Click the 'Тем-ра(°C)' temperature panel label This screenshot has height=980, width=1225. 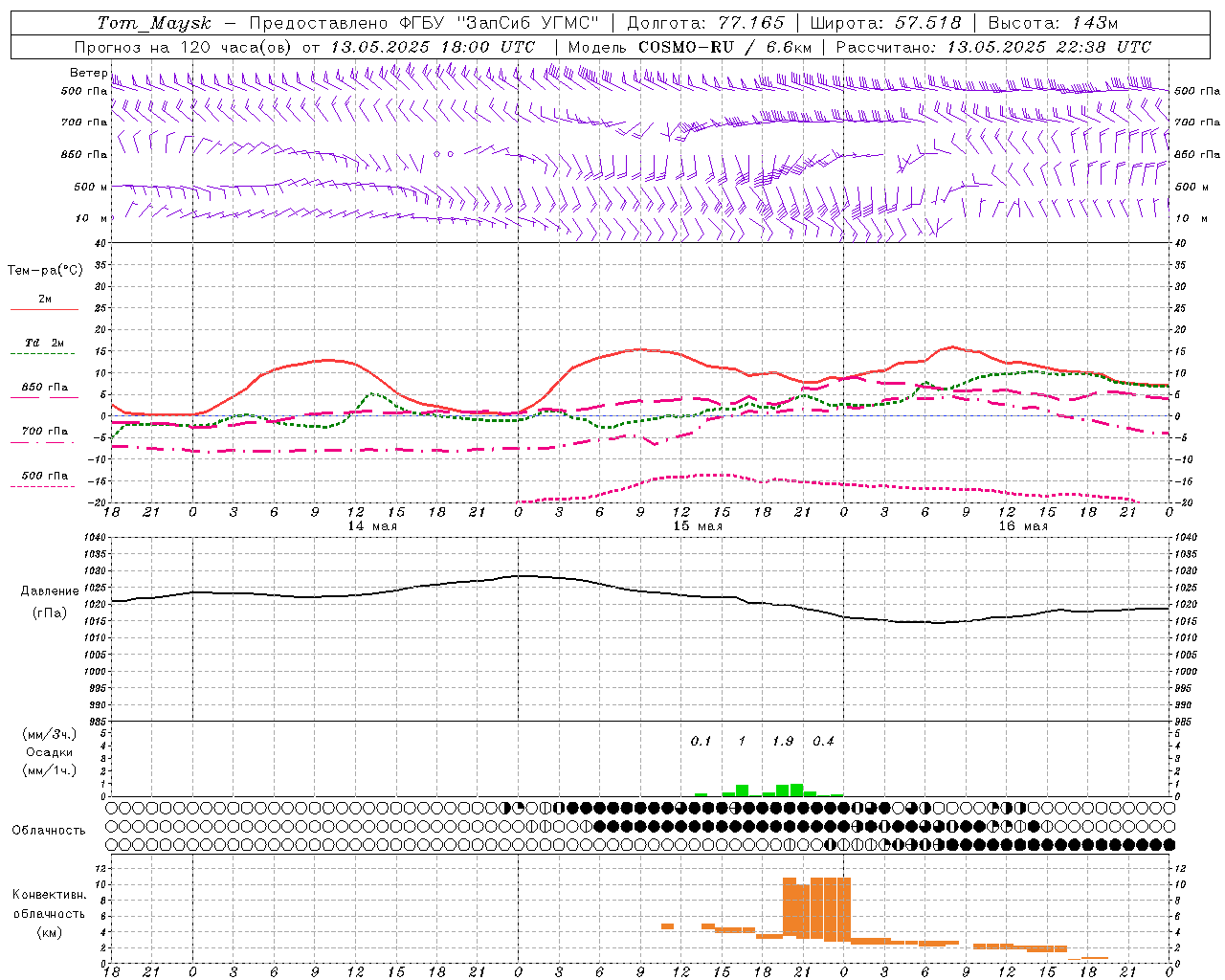coord(45,271)
